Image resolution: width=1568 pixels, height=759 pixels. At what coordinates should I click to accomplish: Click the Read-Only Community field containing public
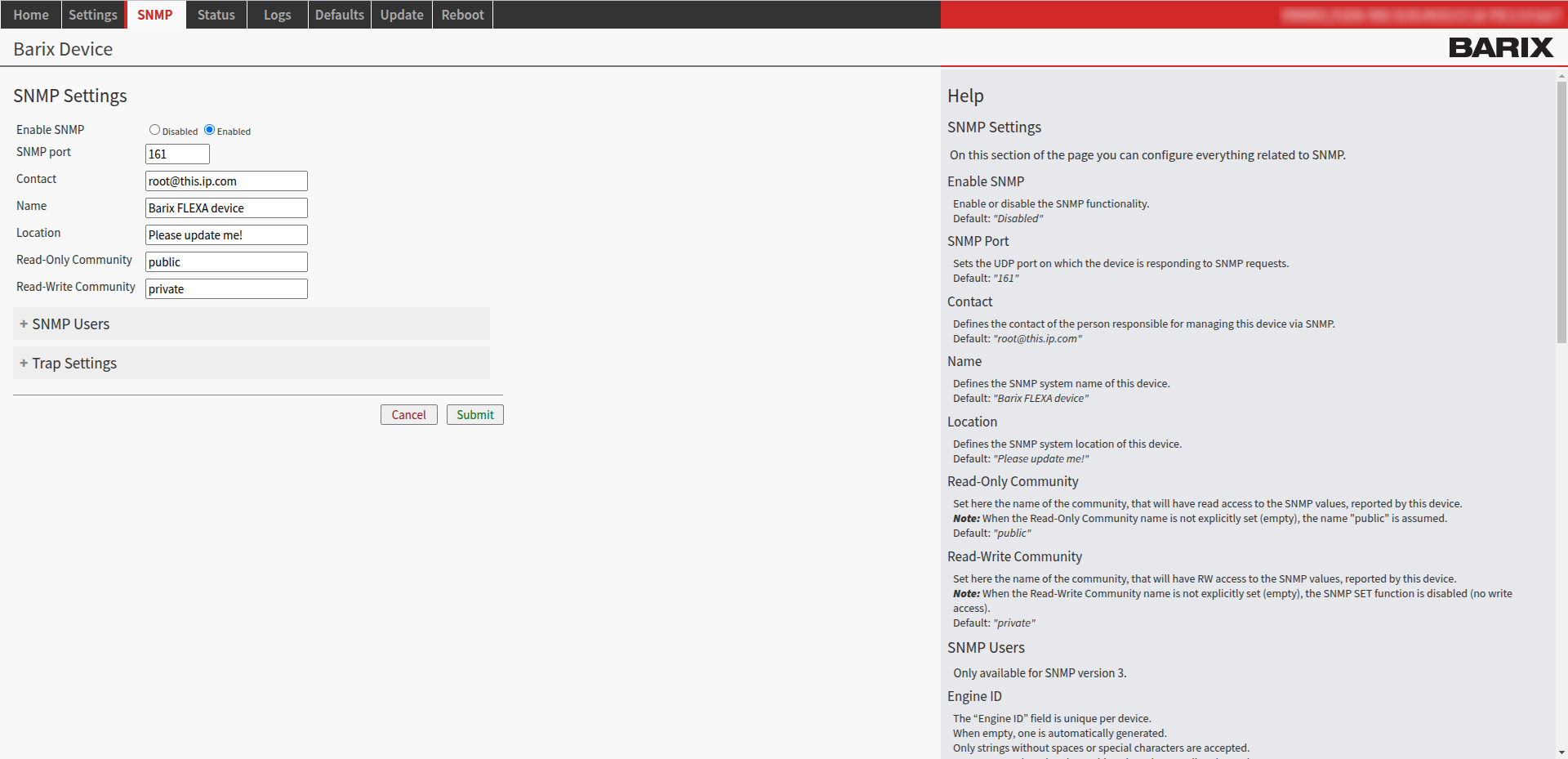coord(226,261)
